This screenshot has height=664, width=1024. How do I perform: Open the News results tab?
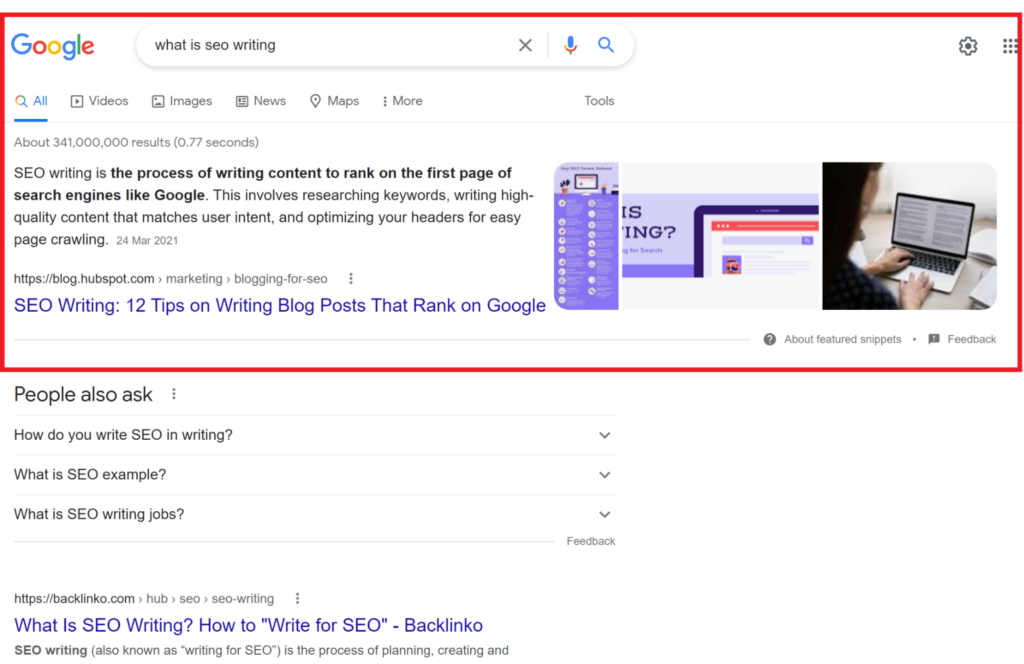pos(261,101)
